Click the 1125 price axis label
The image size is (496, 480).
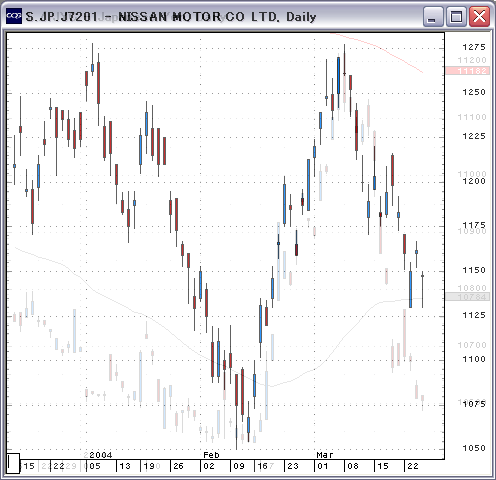click(474, 315)
